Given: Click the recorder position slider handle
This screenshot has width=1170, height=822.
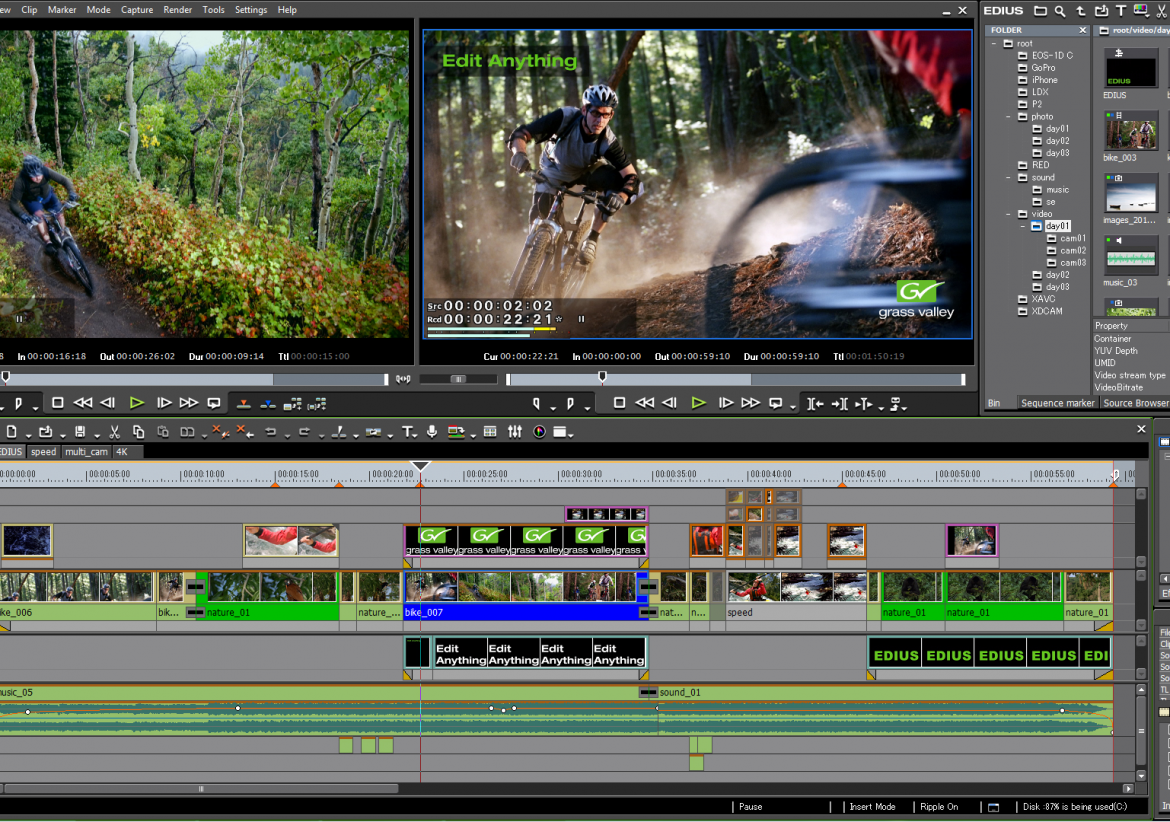Looking at the screenshot, I should (602, 377).
